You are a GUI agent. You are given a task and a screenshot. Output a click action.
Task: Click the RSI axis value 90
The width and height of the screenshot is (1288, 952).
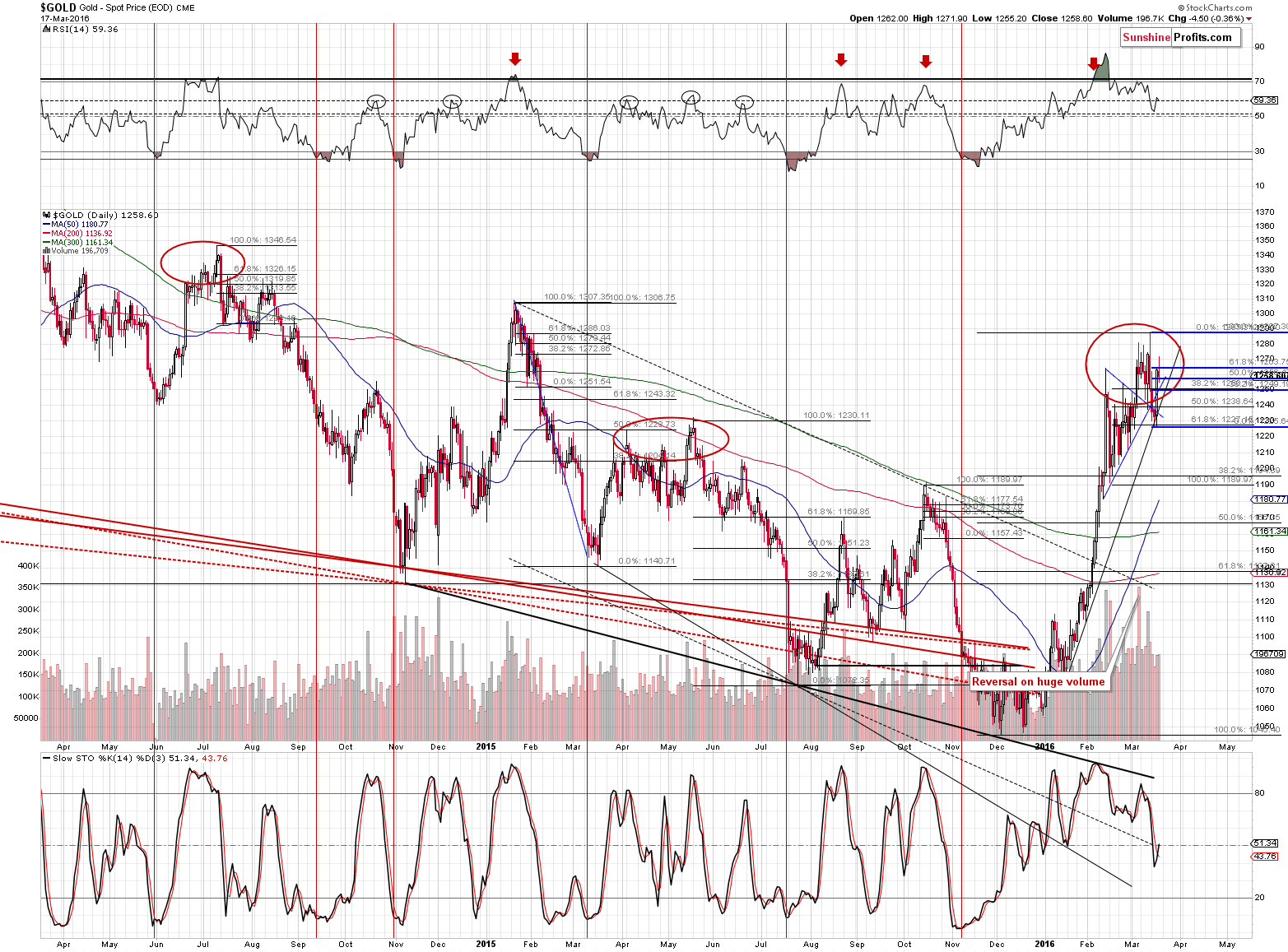click(x=1259, y=47)
